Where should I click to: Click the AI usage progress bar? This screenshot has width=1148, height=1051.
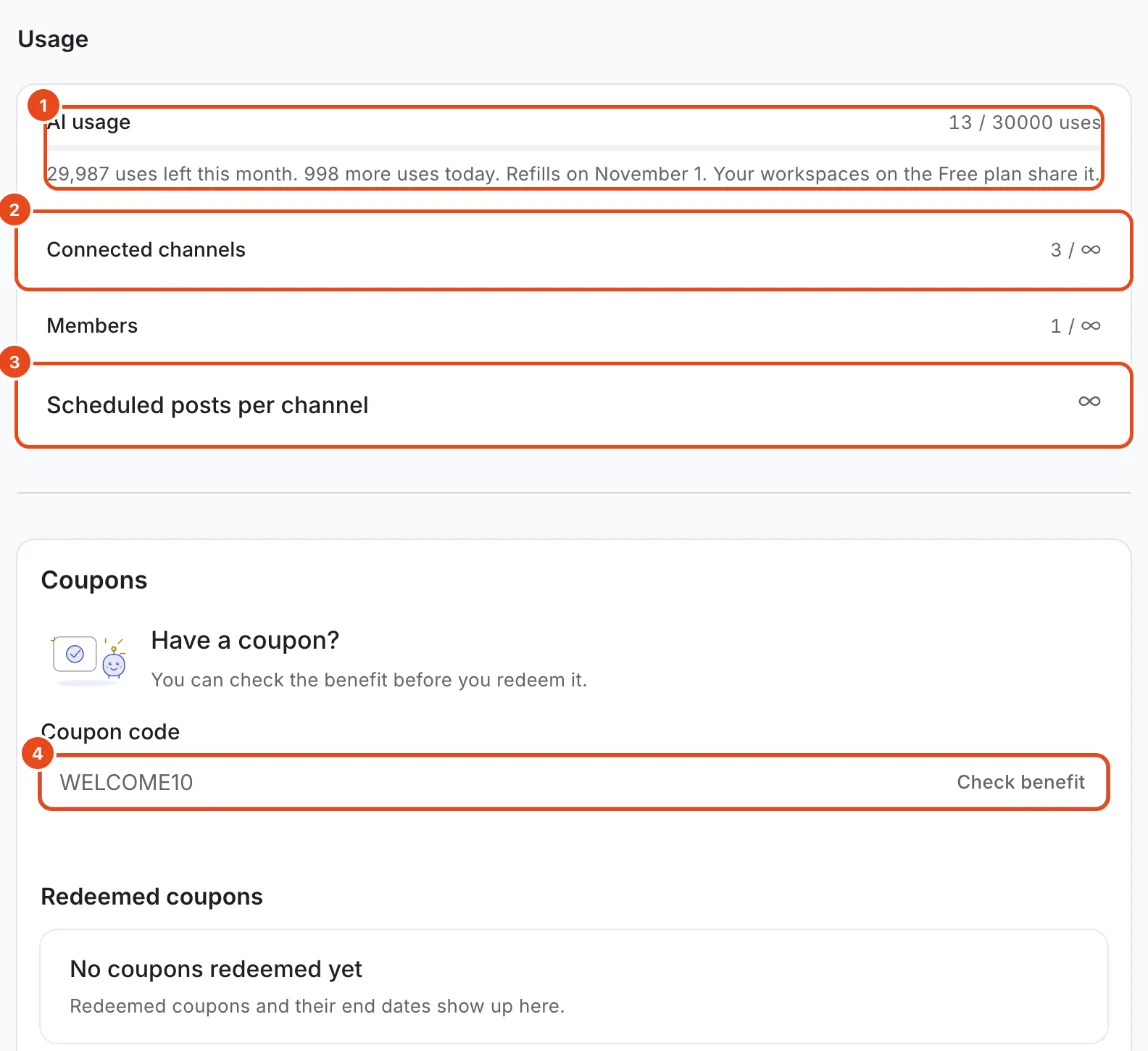coord(573,148)
